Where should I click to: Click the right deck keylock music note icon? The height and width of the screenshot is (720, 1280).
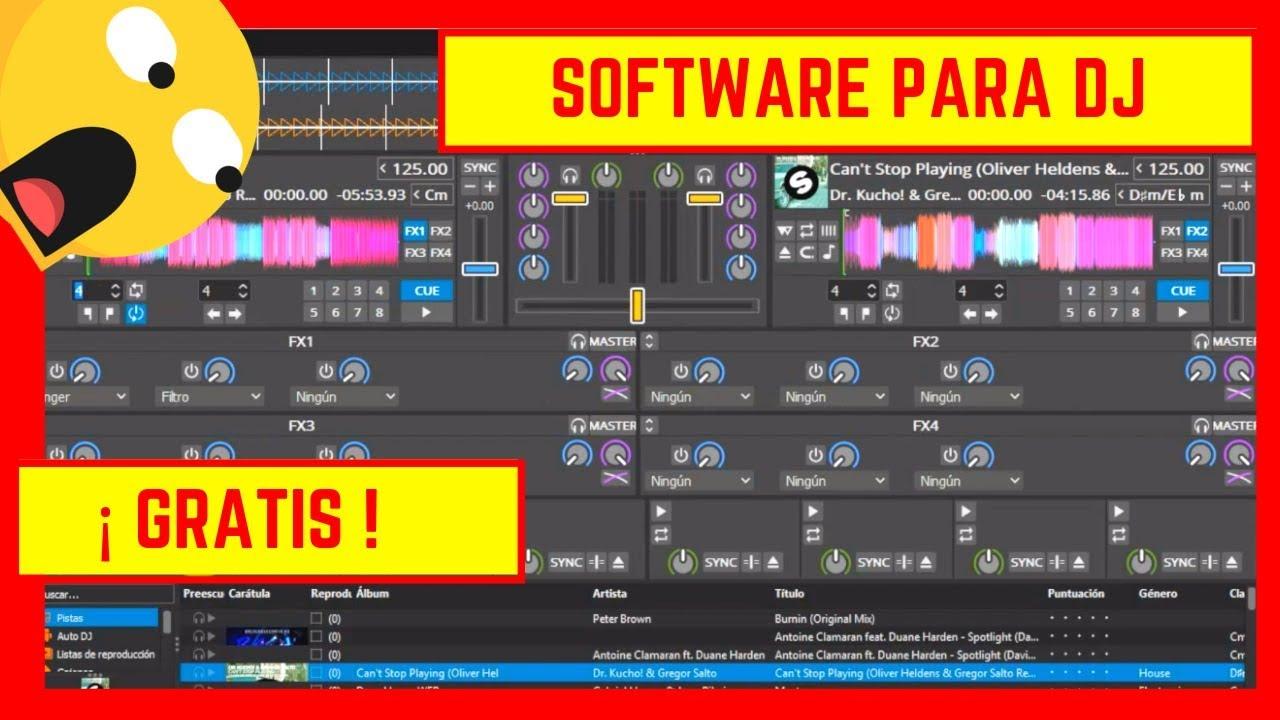828,253
